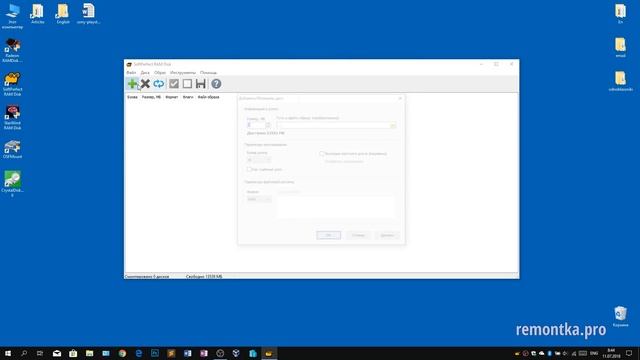Open the file system format dropdown in the dialog
Viewport: 640px width, 360px height.
point(259,199)
